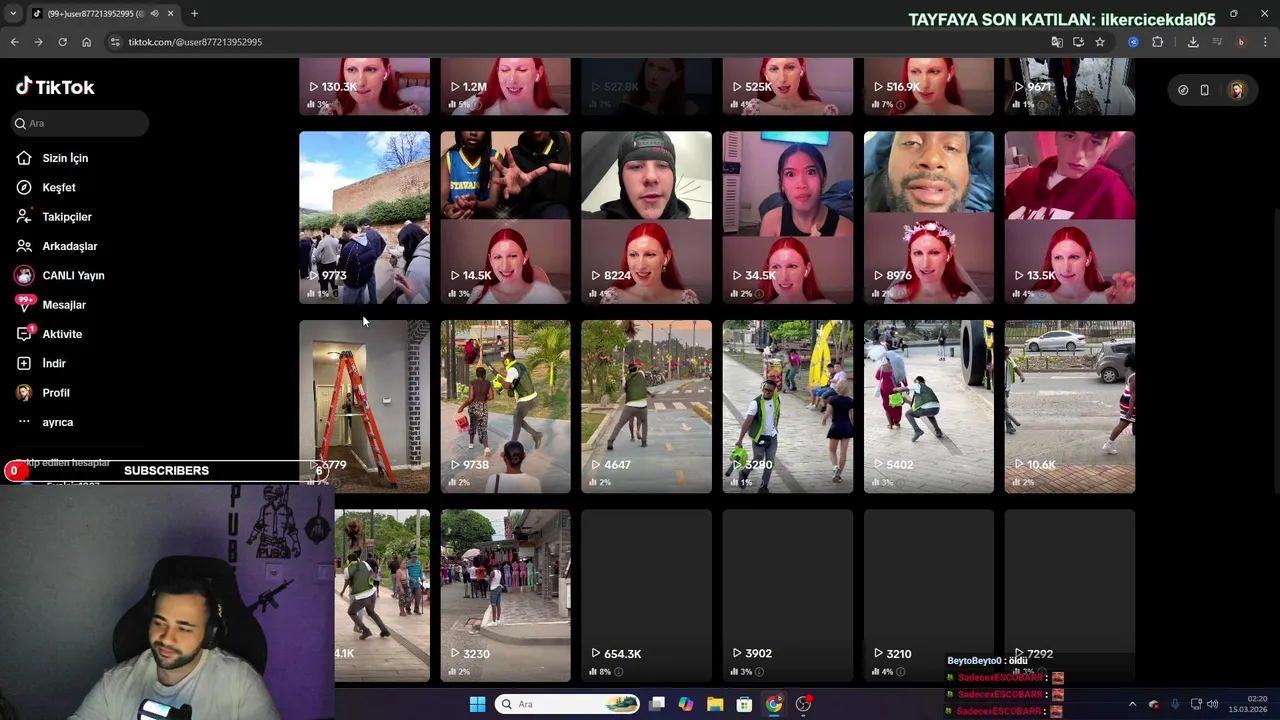Close the TikTok browser tab
Screen dimensions: 1280x720
tap(171, 13)
